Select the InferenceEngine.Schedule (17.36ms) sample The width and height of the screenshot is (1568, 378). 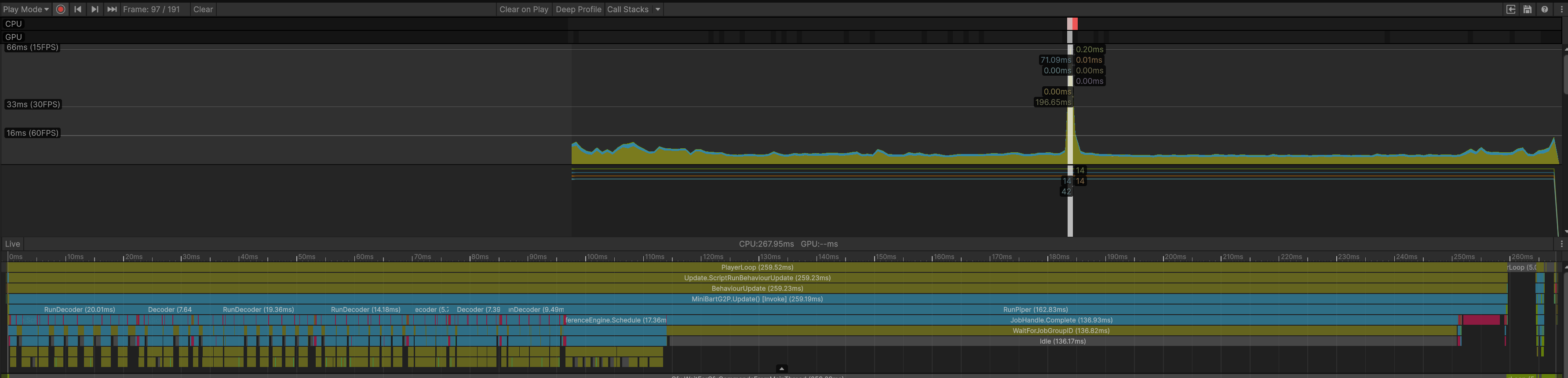(x=616, y=320)
